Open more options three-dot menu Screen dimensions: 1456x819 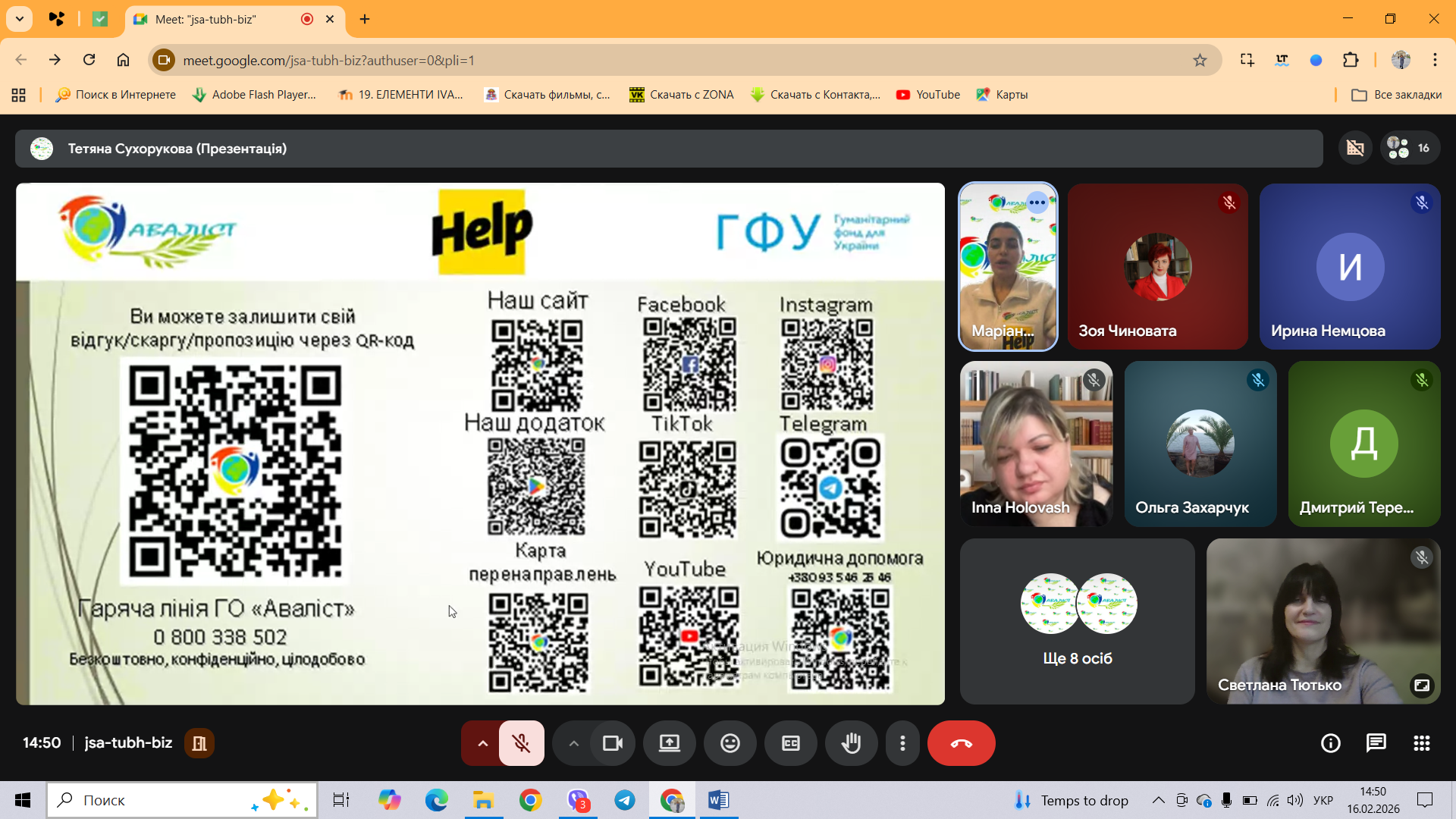[x=902, y=743]
